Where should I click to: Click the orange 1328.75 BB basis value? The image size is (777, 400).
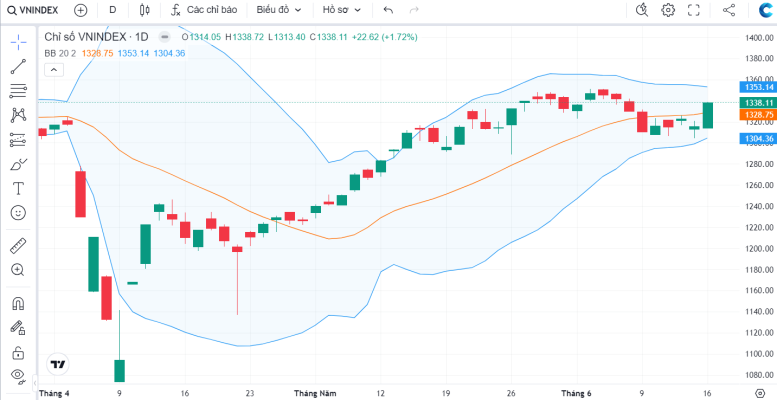(97, 53)
